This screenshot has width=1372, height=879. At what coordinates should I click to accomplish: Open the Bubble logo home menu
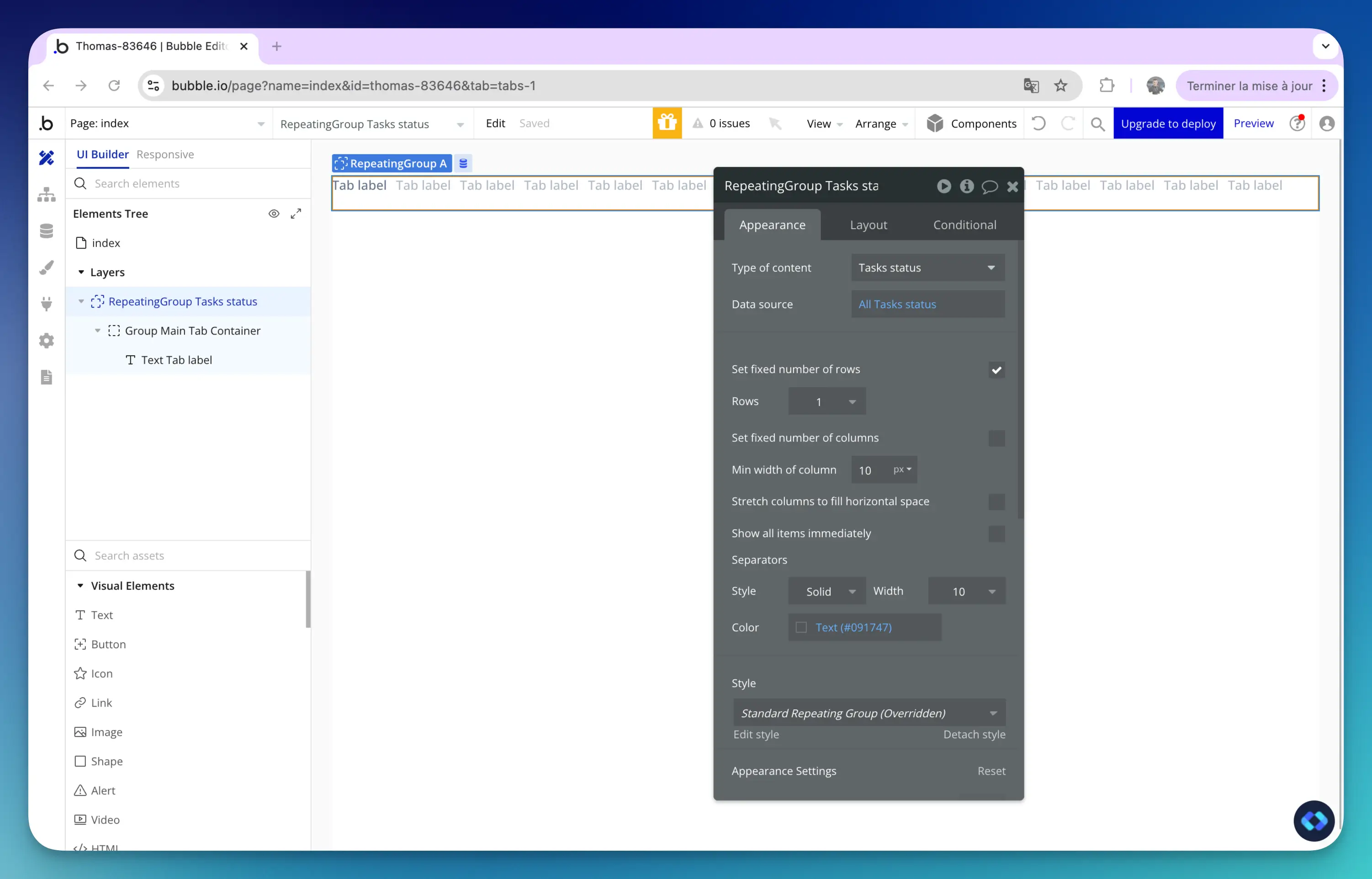[x=47, y=123]
